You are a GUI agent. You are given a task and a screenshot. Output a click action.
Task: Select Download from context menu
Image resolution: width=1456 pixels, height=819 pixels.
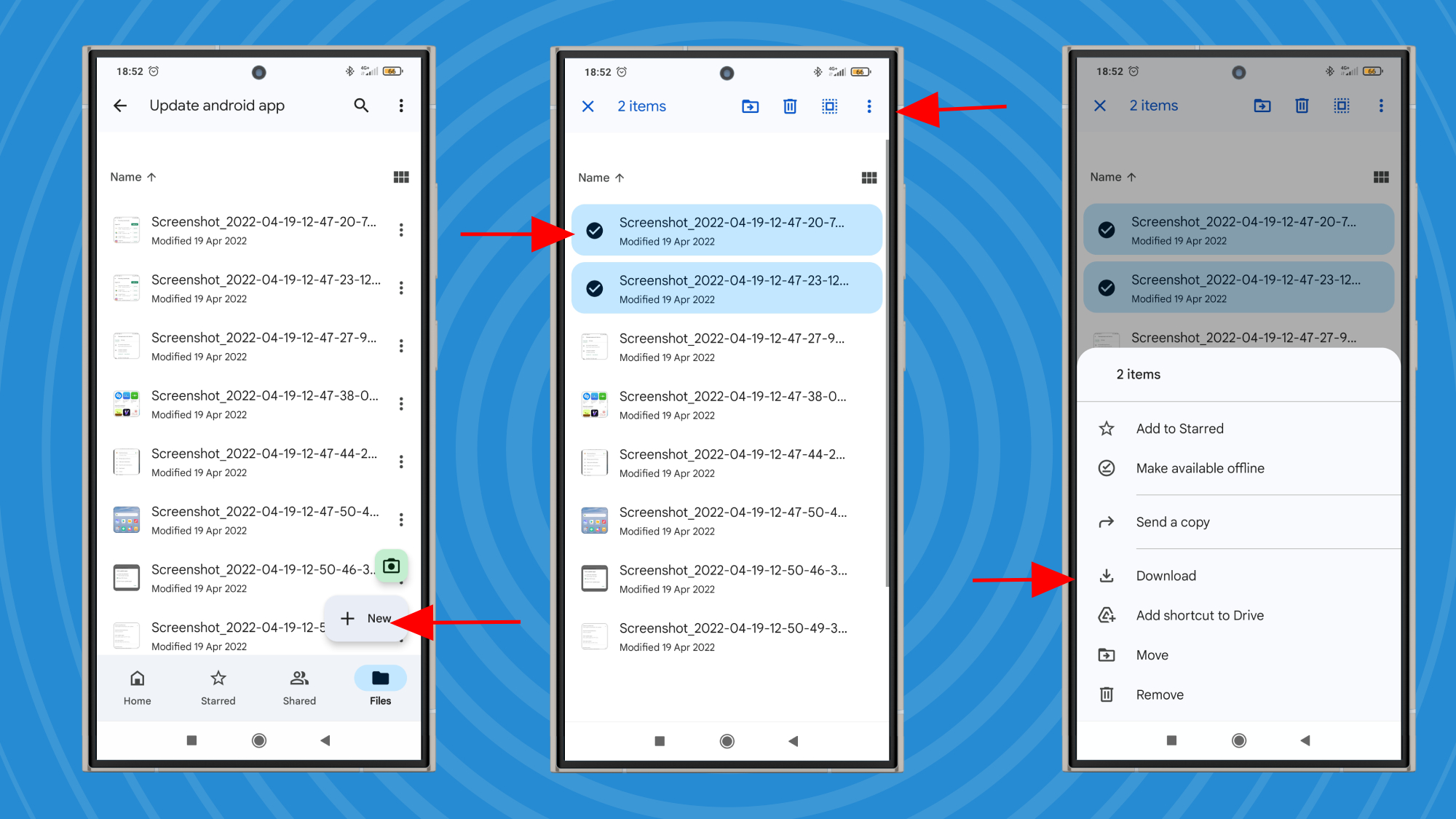[x=1167, y=575]
